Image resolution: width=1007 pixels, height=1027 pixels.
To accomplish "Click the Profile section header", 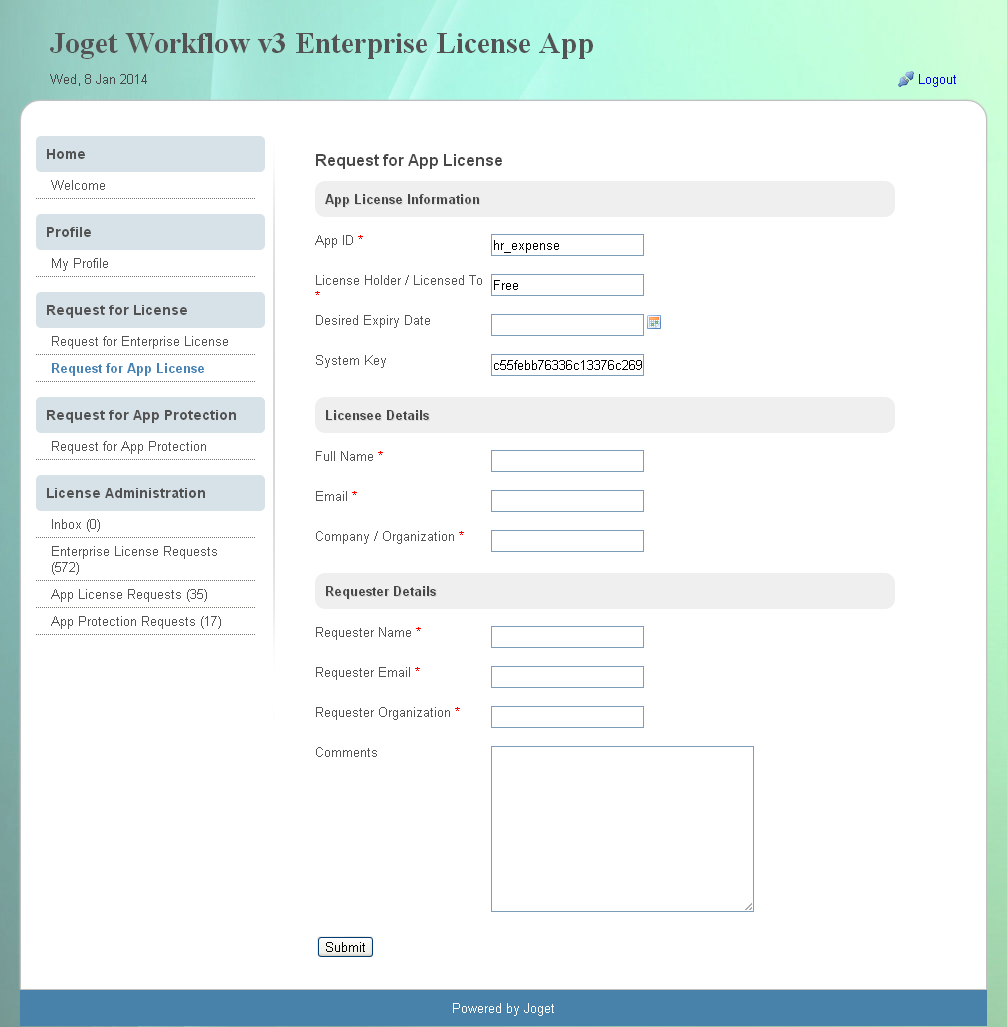I will coord(150,232).
